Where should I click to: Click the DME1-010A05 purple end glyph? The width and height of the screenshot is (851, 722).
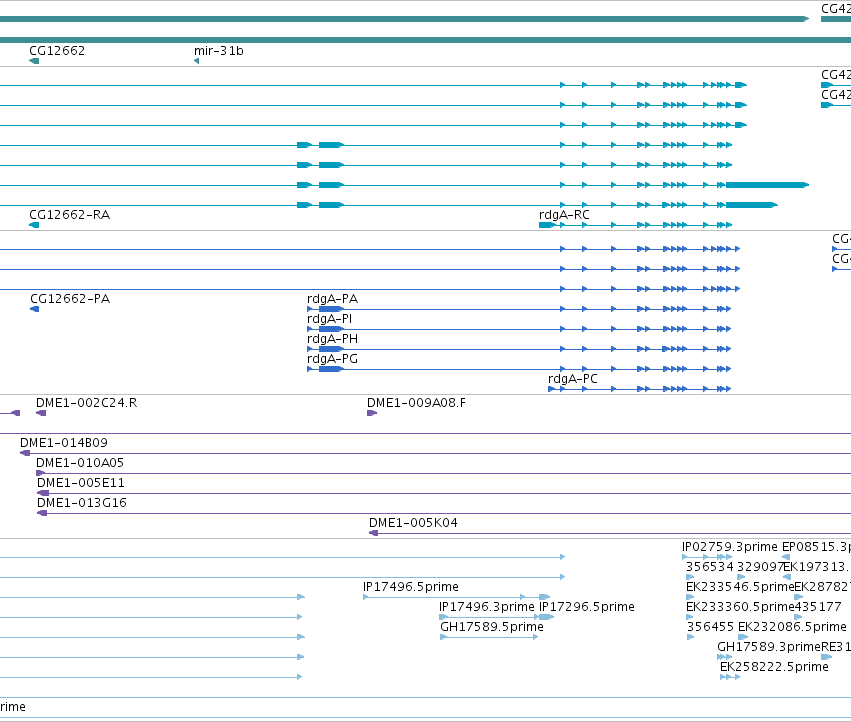click(x=40, y=473)
